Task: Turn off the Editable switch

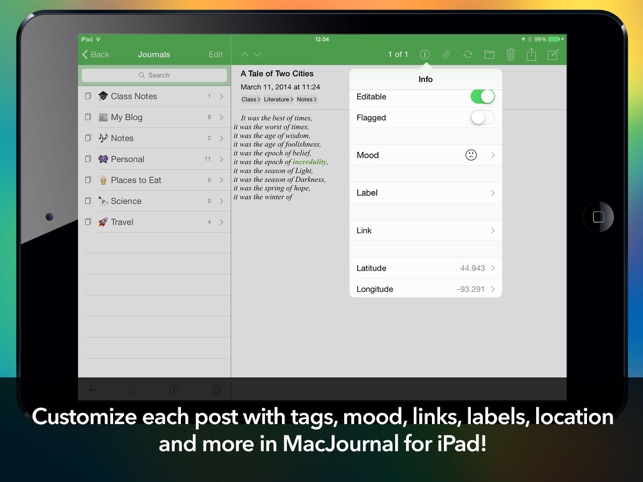Action: point(483,97)
